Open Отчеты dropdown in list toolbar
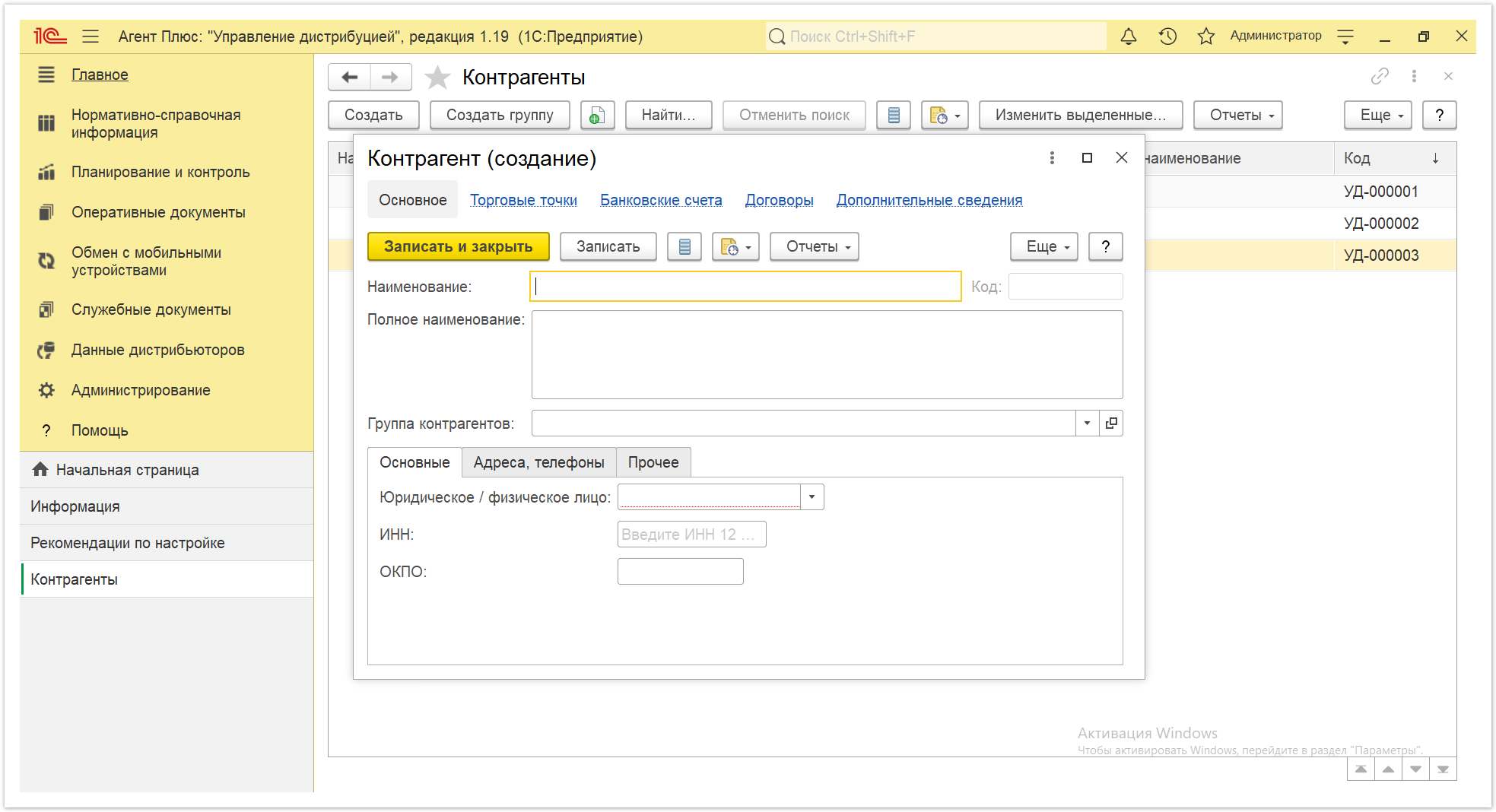 click(1238, 115)
